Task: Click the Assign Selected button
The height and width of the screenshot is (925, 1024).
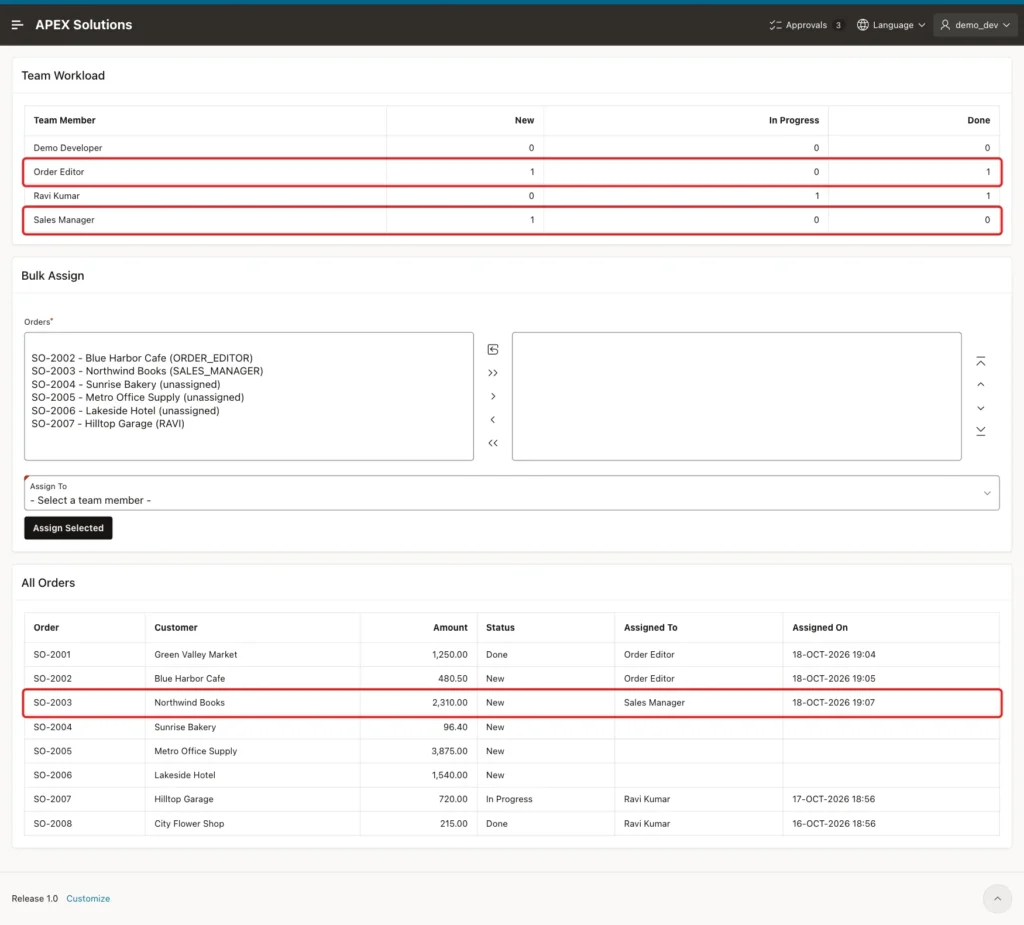Action: [x=68, y=528]
